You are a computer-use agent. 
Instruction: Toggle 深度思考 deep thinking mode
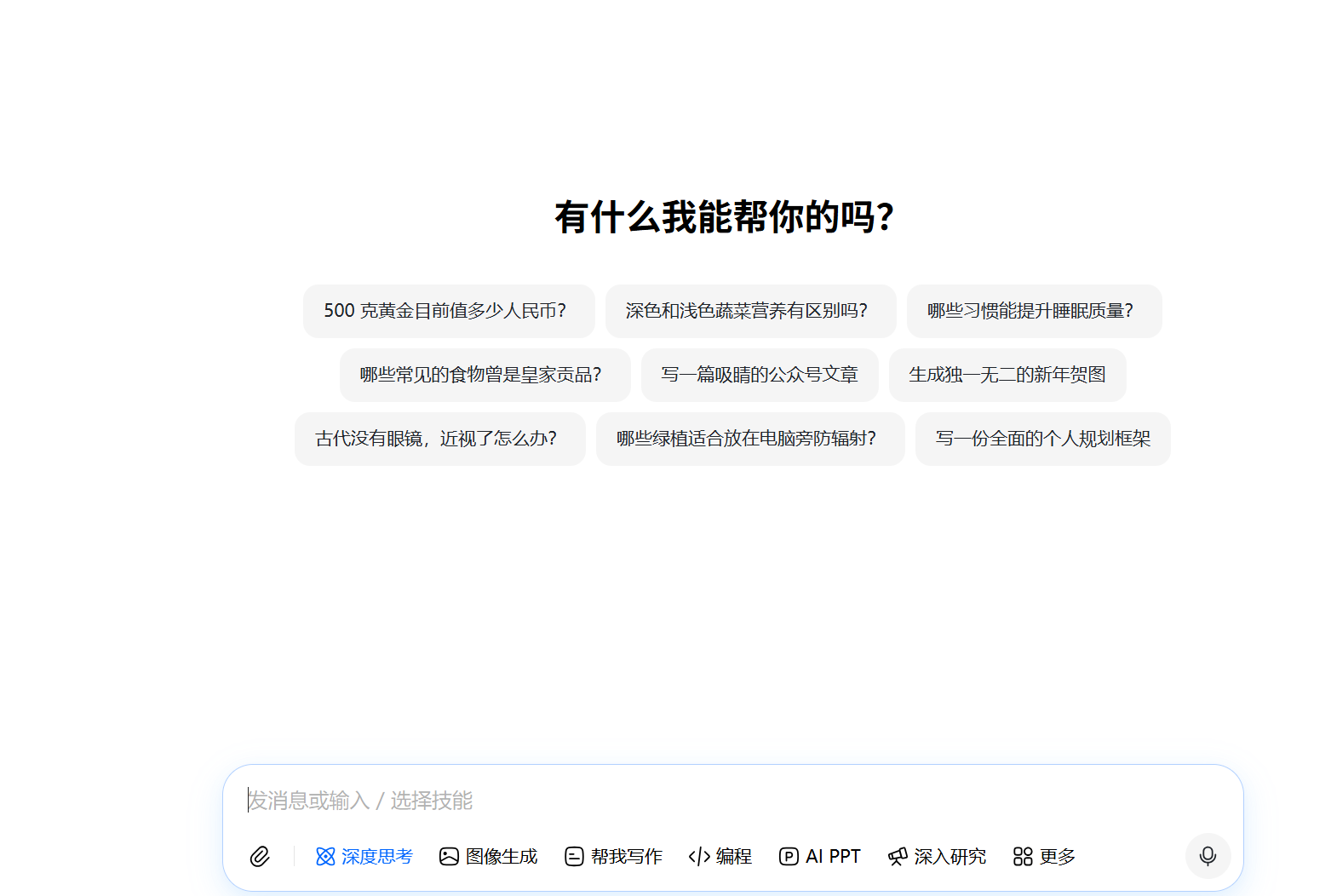pos(364,856)
